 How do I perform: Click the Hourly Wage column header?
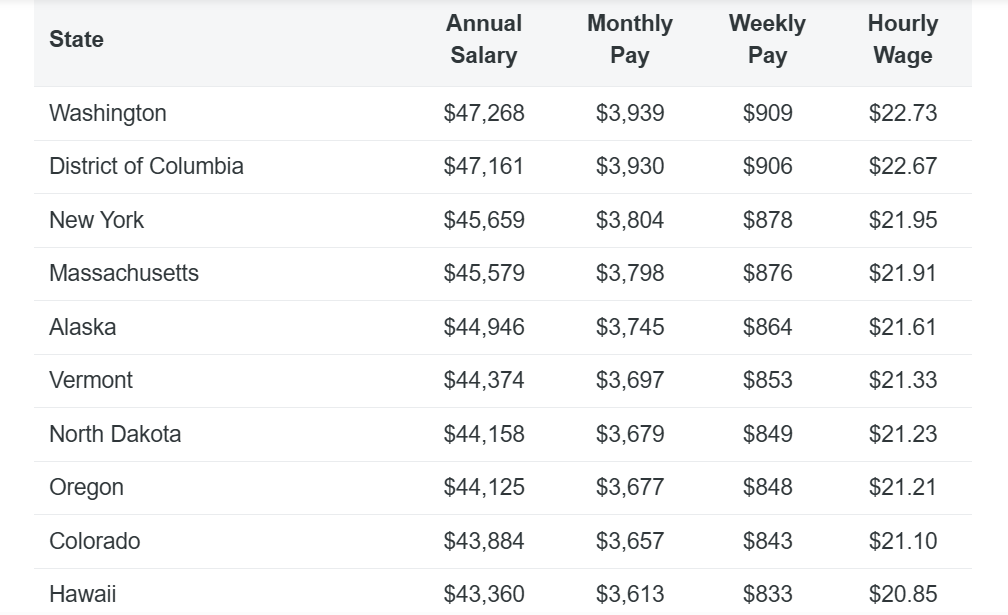tap(903, 40)
